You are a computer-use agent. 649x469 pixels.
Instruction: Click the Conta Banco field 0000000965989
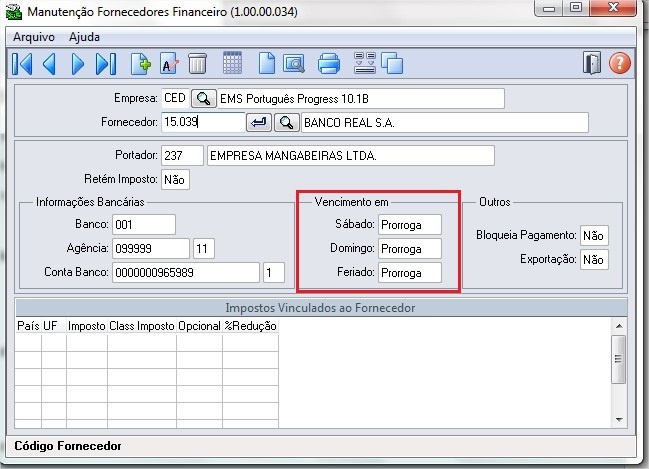coord(186,273)
